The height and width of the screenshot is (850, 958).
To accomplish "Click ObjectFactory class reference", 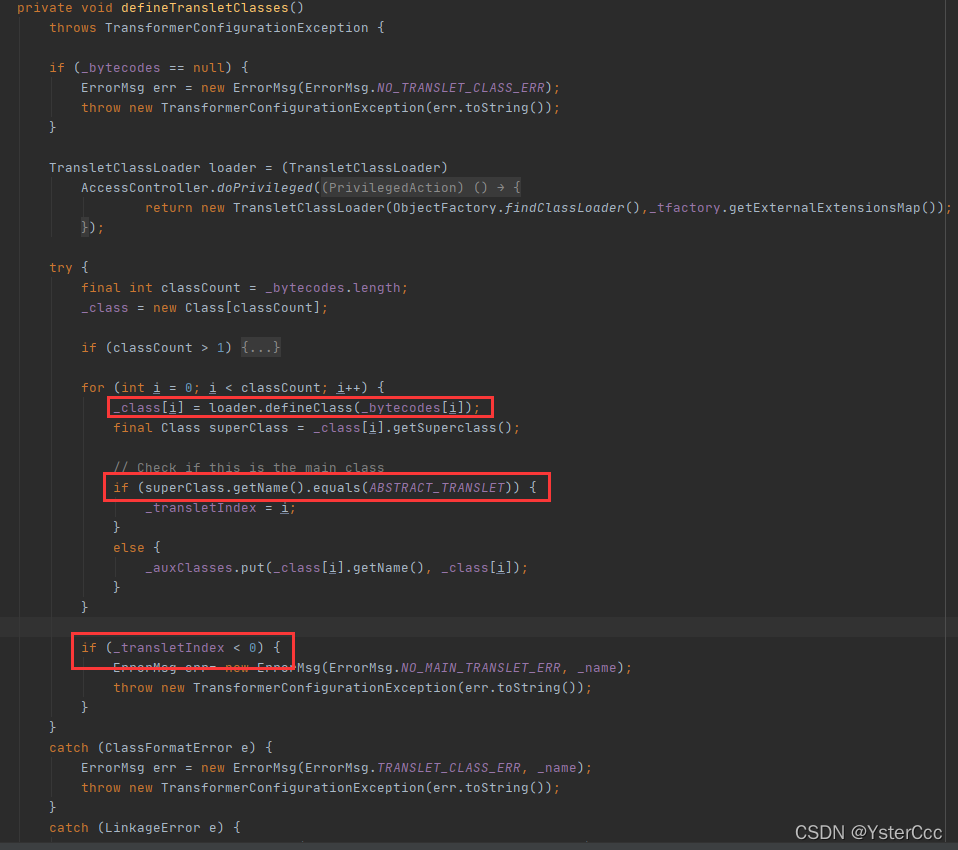I will point(445,208).
